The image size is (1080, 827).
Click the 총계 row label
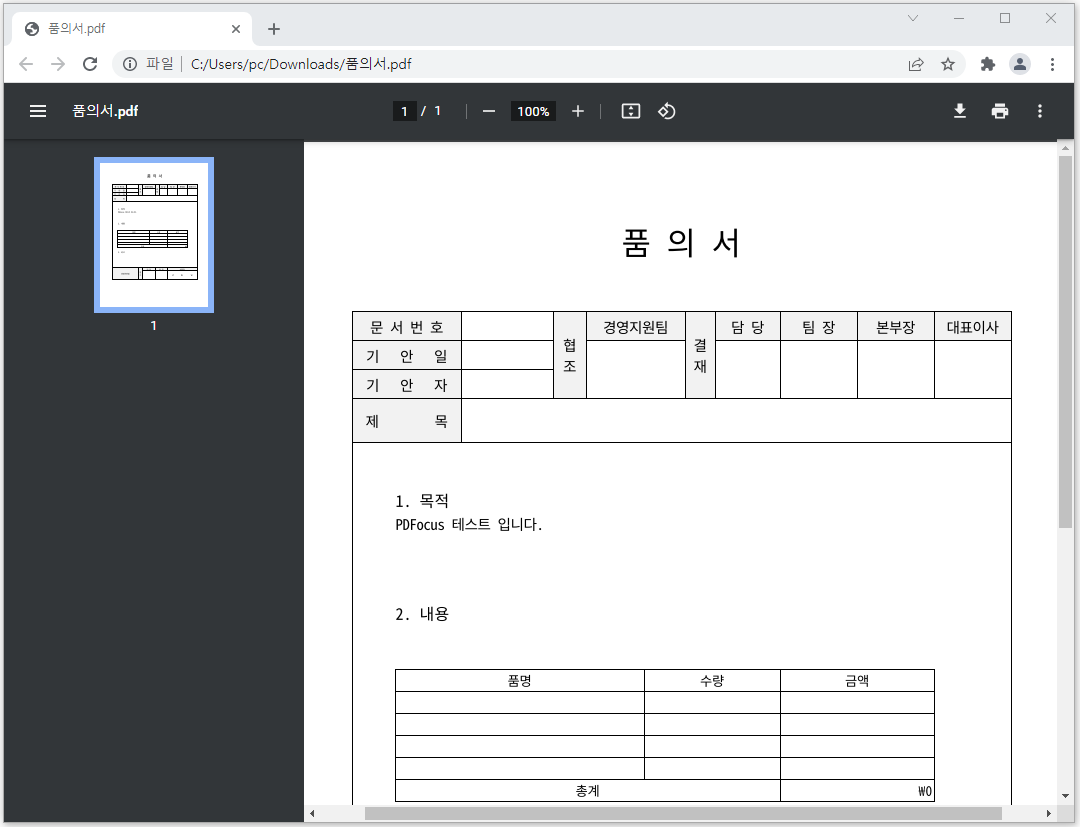[588, 791]
